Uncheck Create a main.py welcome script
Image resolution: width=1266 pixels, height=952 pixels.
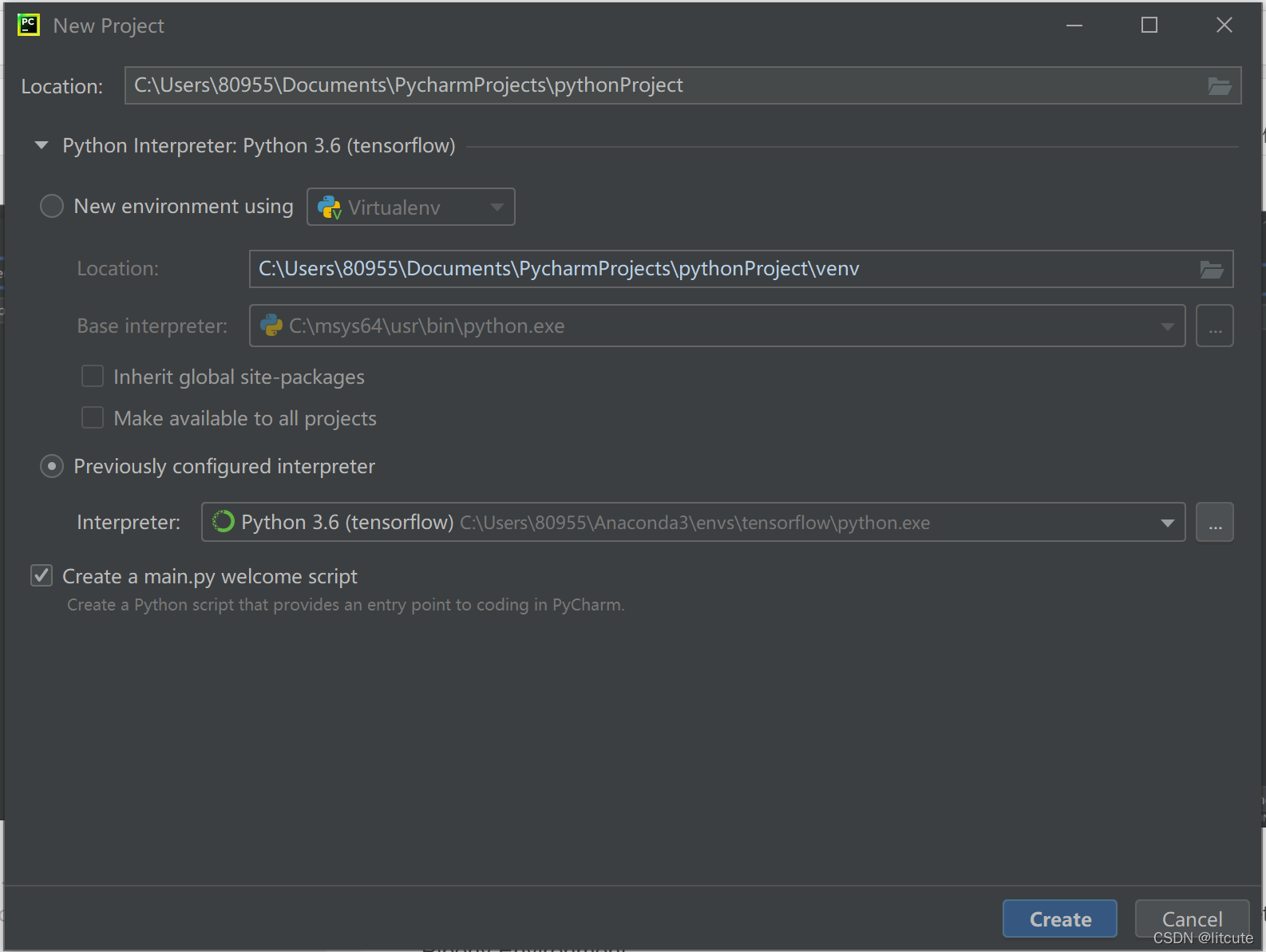coord(42,575)
